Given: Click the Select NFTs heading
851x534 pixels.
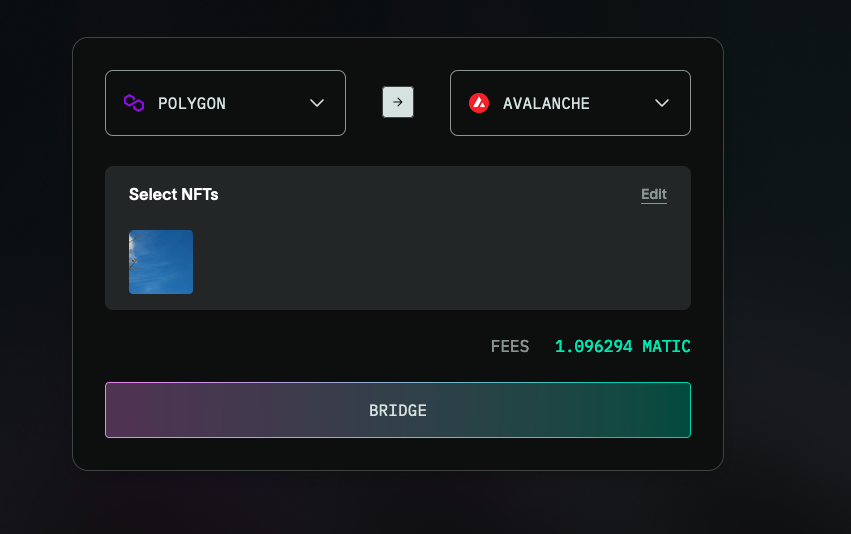Looking at the screenshot, I should (174, 194).
